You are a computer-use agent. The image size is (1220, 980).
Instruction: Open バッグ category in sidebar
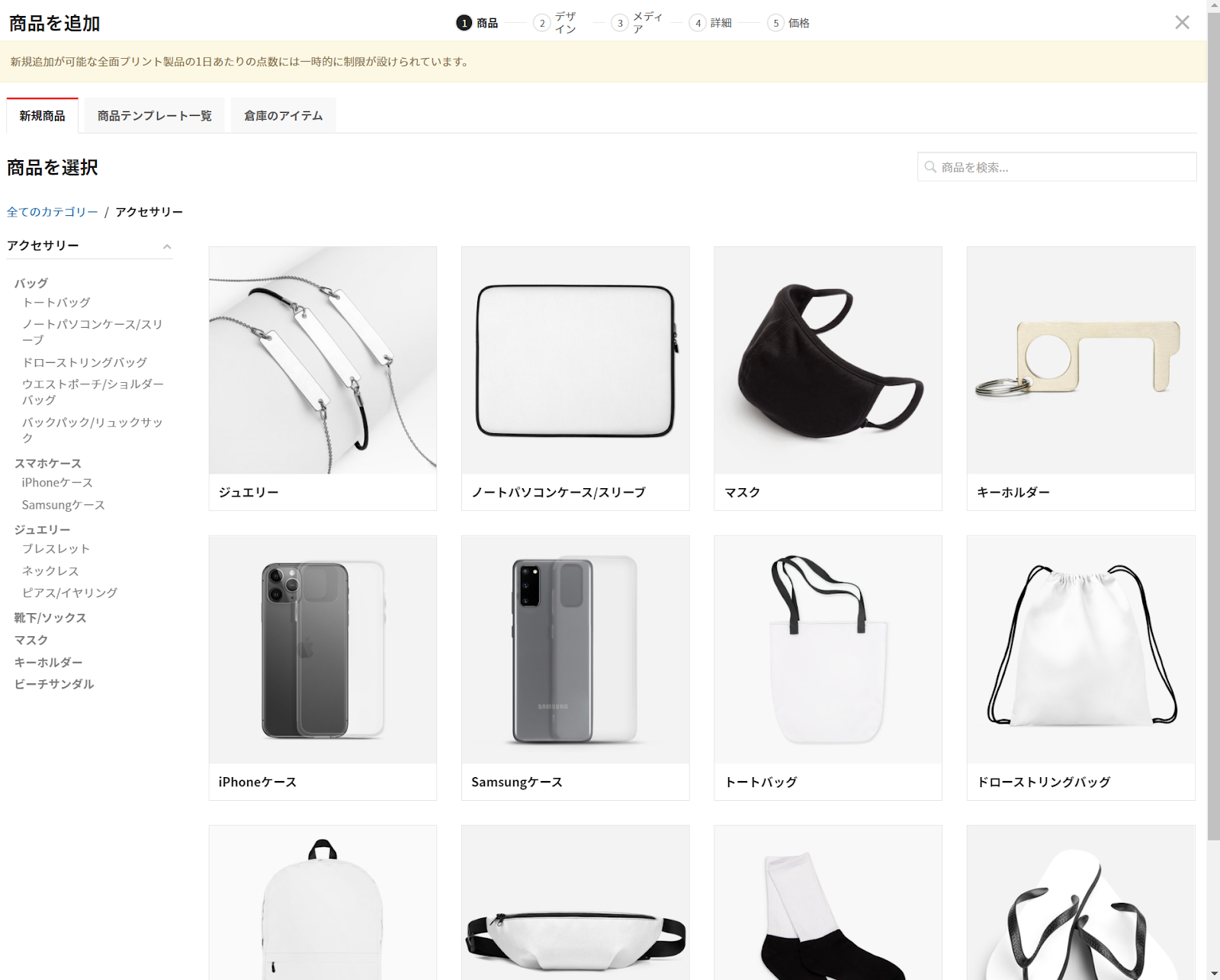click(31, 283)
